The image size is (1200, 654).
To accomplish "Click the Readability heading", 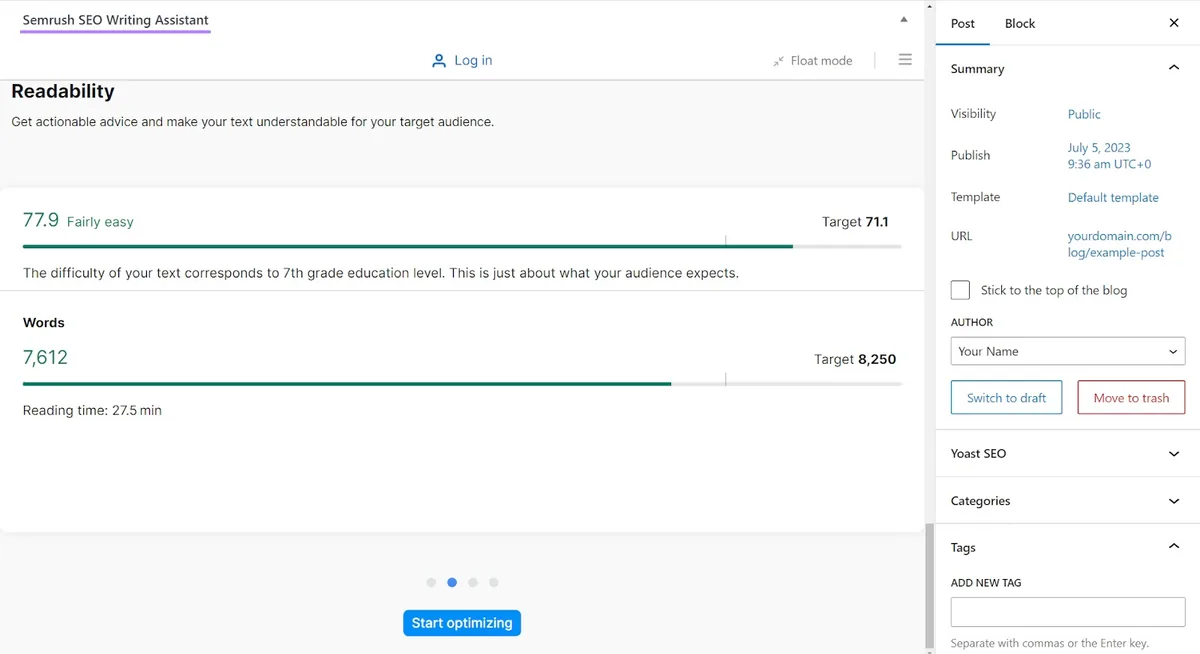I will coord(63,91).
